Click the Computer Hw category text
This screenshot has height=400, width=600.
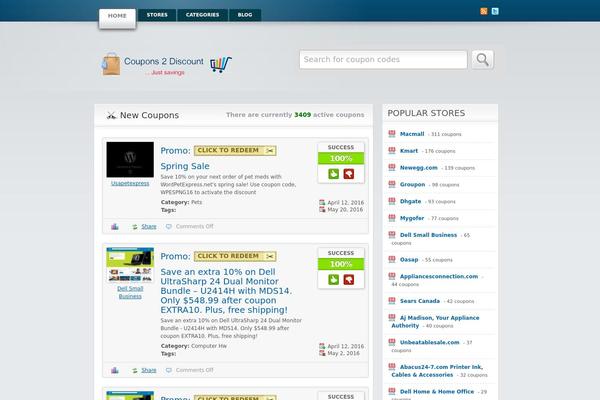[x=209, y=346]
